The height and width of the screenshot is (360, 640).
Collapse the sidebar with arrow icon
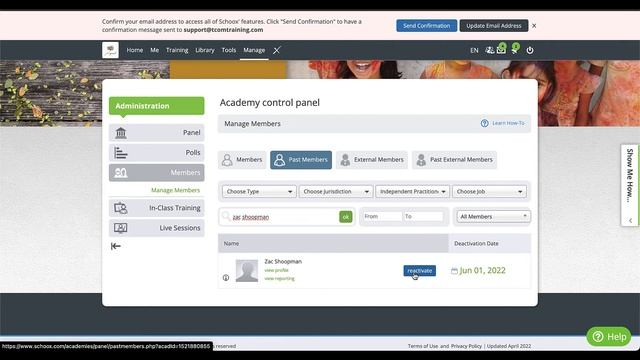point(116,246)
